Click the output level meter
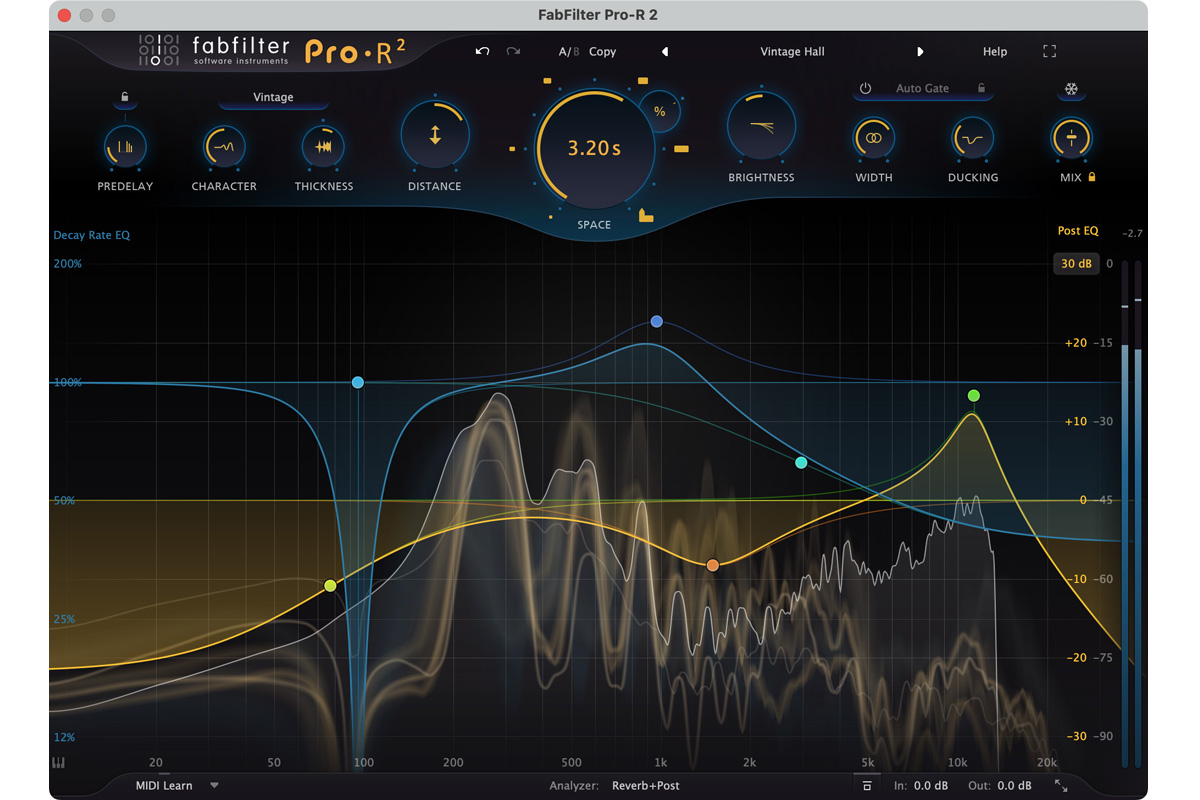The height and width of the screenshot is (800, 1200). tap(1131, 515)
